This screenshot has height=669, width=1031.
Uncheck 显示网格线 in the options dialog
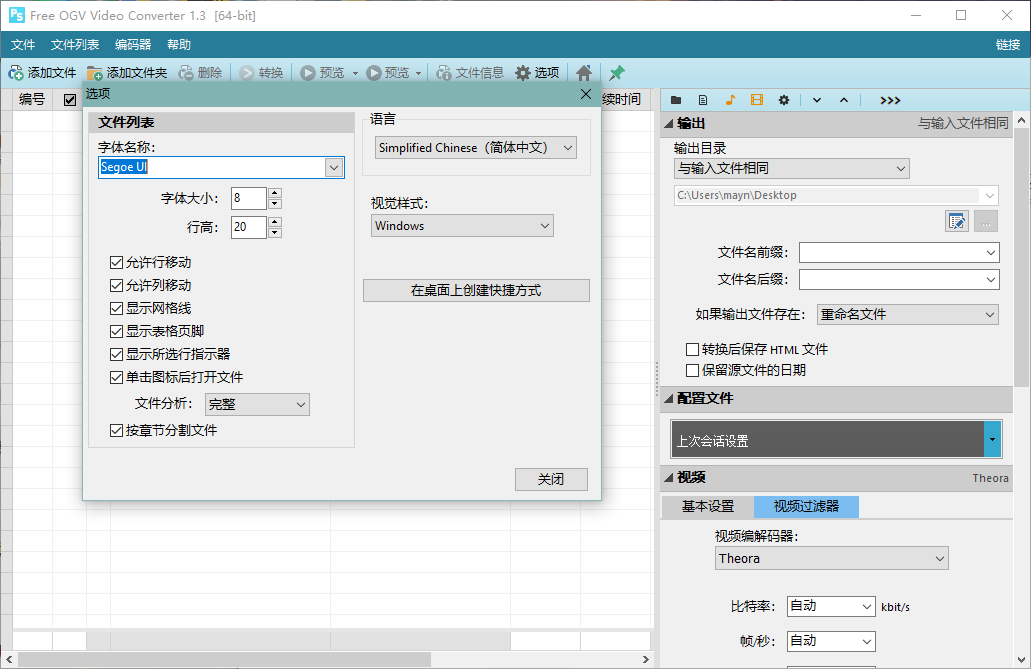[x=117, y=308]
